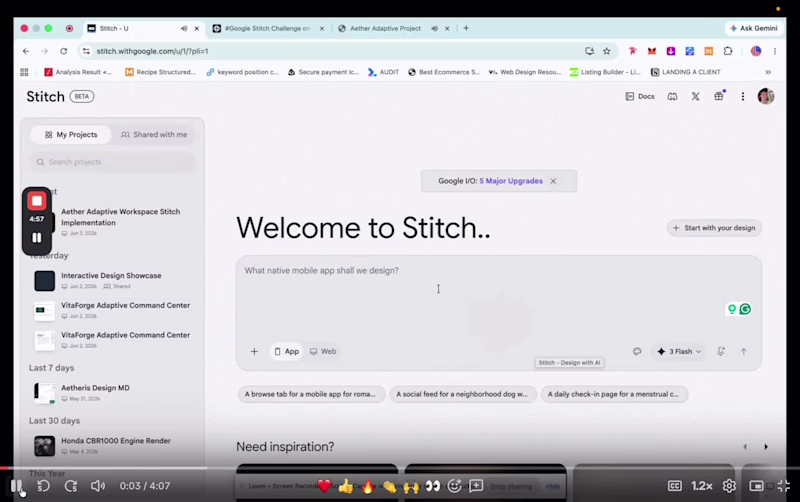Pause the video playback
The image size is (800, 502).
[16, 486]
